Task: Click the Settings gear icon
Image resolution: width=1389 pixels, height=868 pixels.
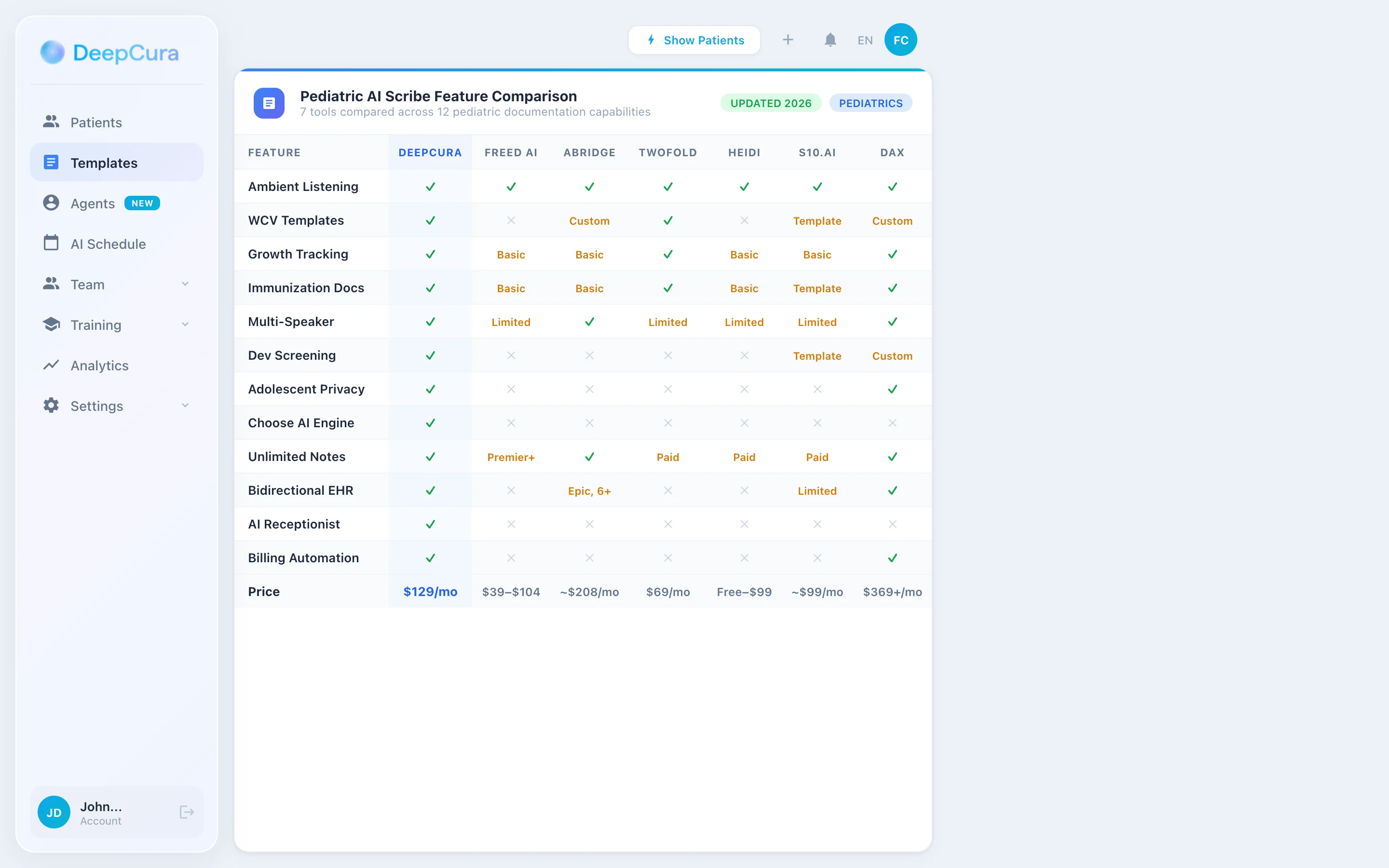Action: pyautogui.click(x=51, y=406)
